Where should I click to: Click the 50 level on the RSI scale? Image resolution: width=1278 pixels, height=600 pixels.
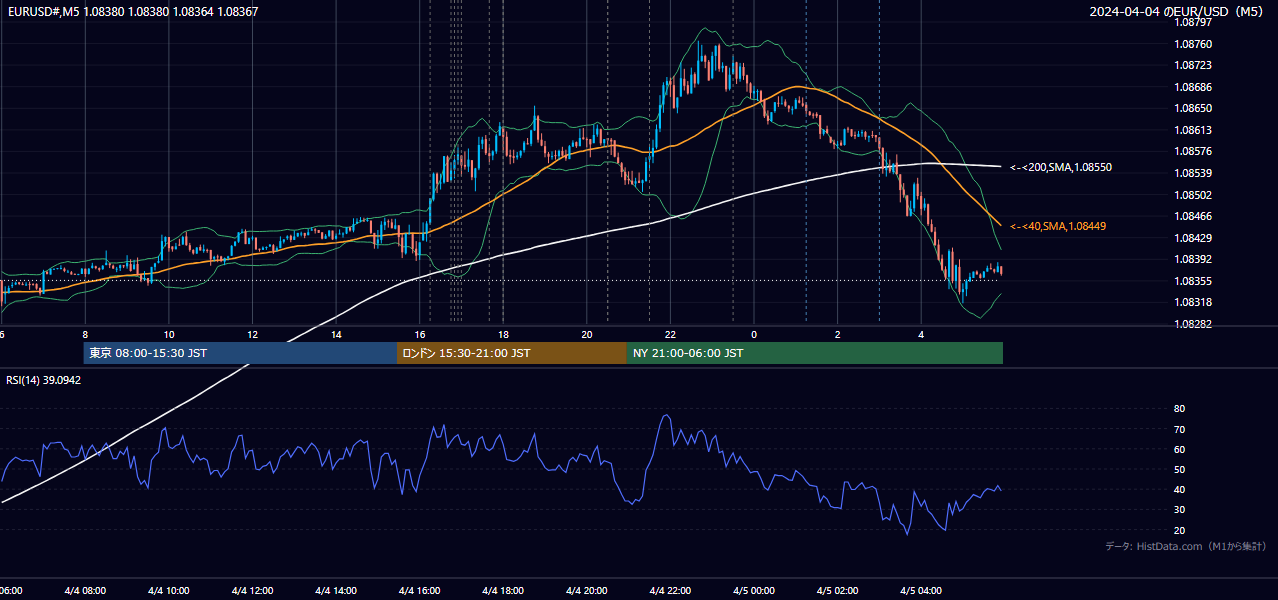pos(1179,469)
